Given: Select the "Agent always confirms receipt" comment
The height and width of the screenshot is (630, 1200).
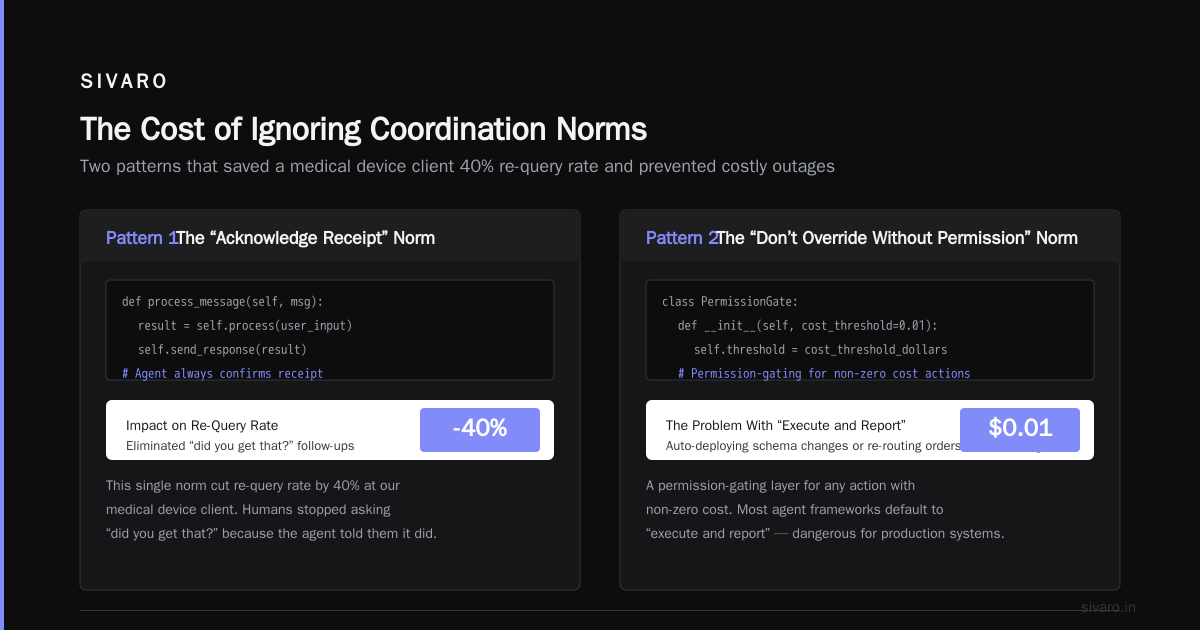Looking at the screenshot, I should pos(222,373).
